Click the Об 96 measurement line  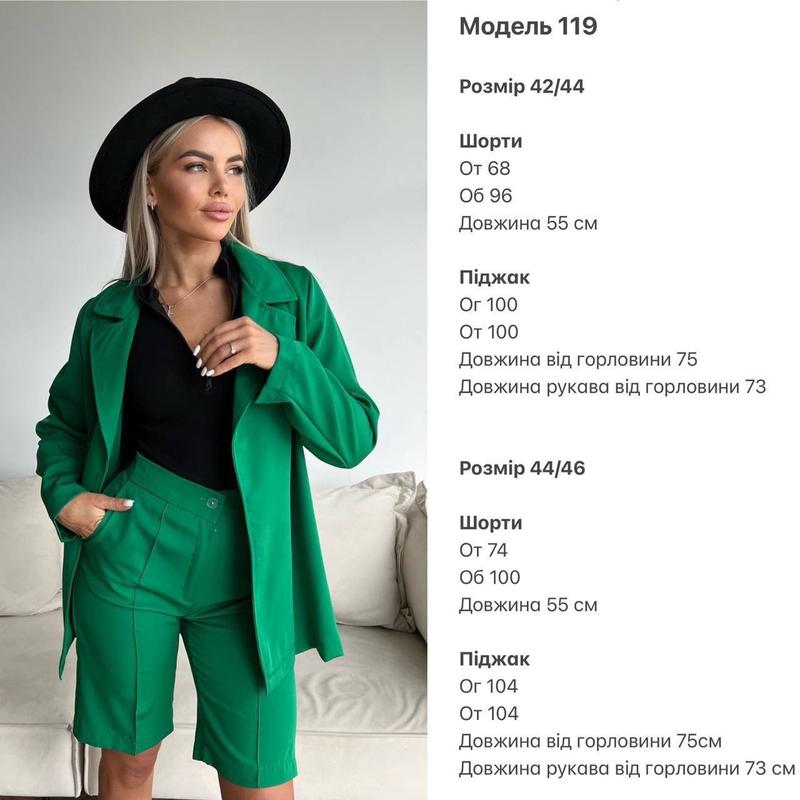click(485, 196)
